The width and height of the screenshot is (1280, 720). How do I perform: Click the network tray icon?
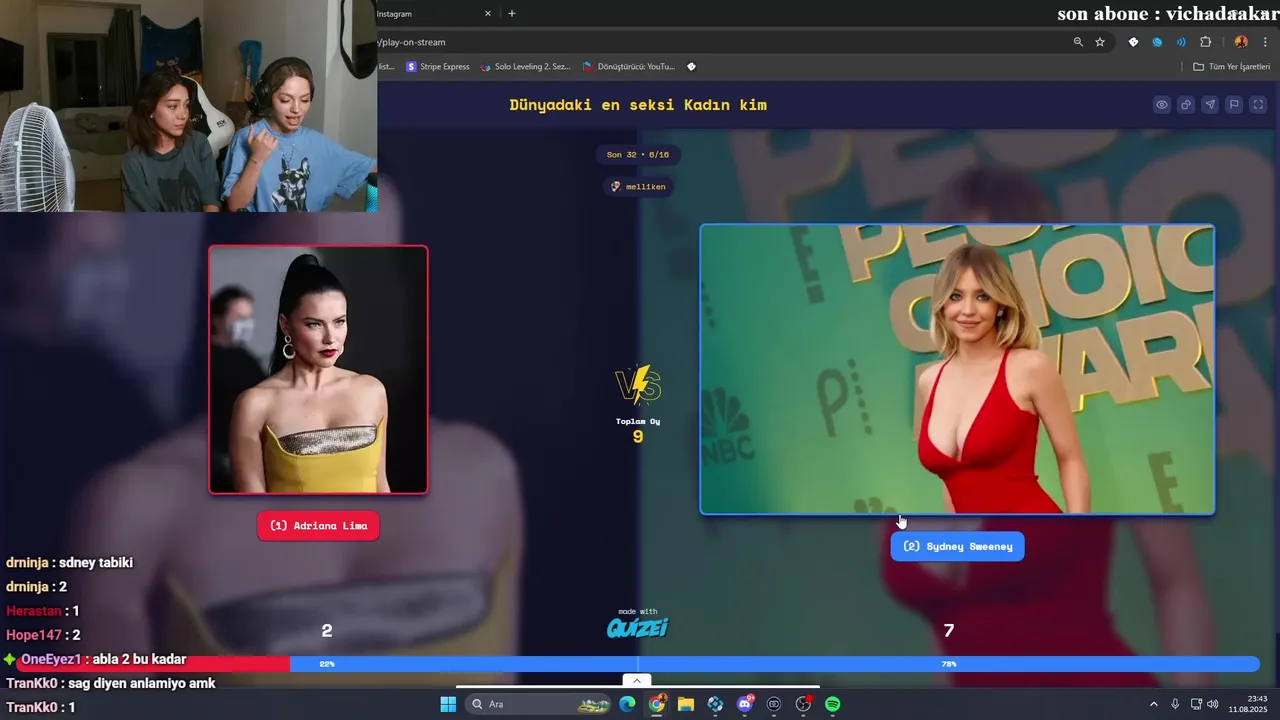click(1196, 704)
